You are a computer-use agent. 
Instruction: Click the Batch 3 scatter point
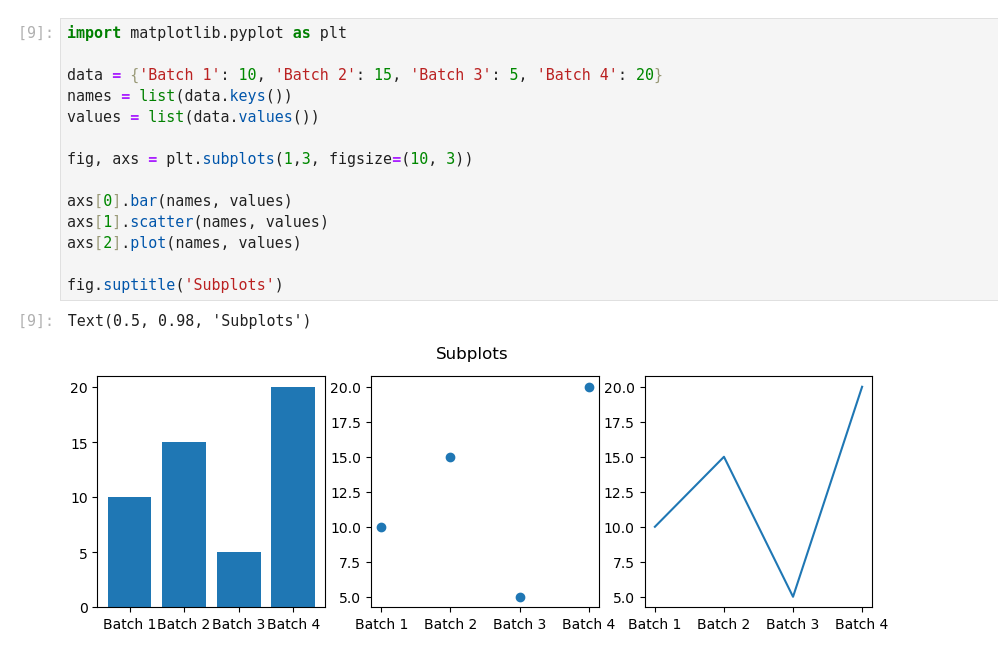click(520, 597)
